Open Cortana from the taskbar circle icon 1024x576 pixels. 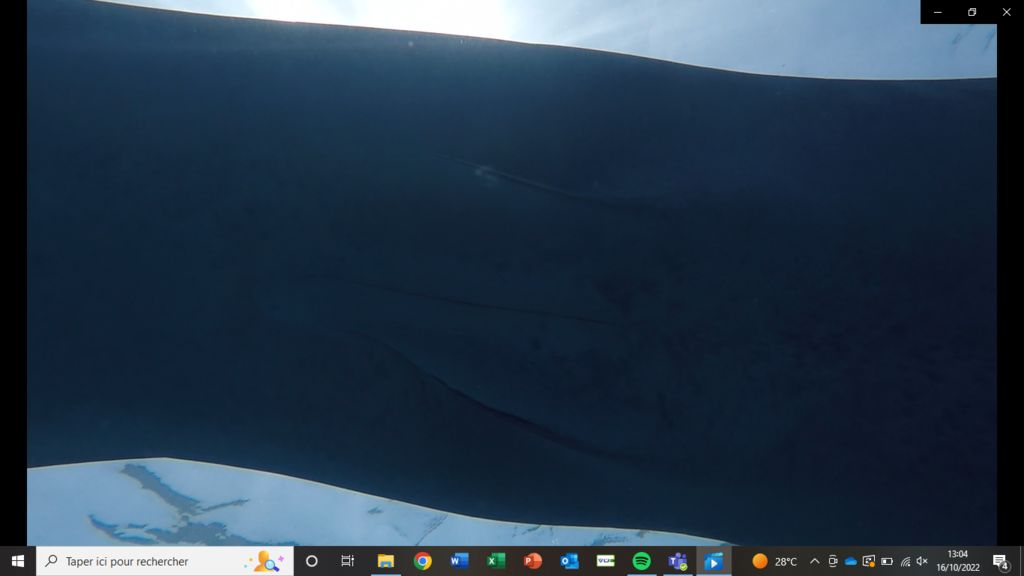311,561
